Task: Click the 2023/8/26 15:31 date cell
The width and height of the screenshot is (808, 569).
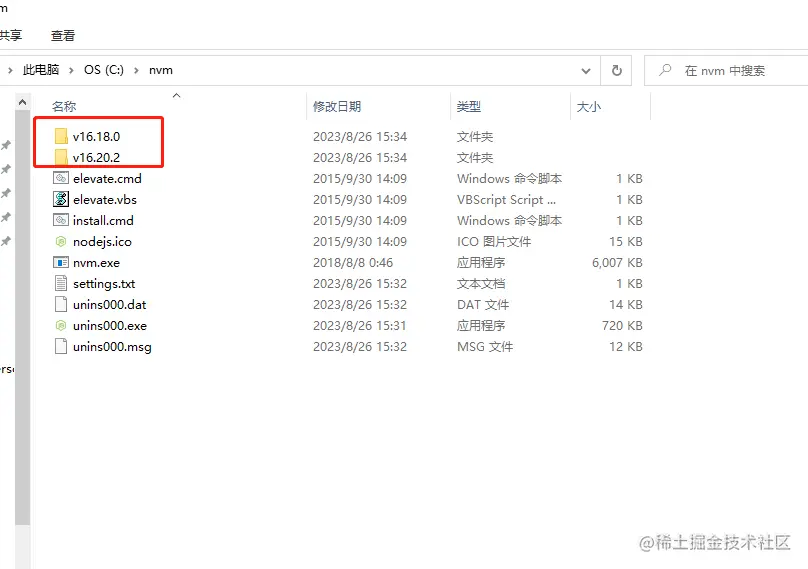Action: point(359,326)
